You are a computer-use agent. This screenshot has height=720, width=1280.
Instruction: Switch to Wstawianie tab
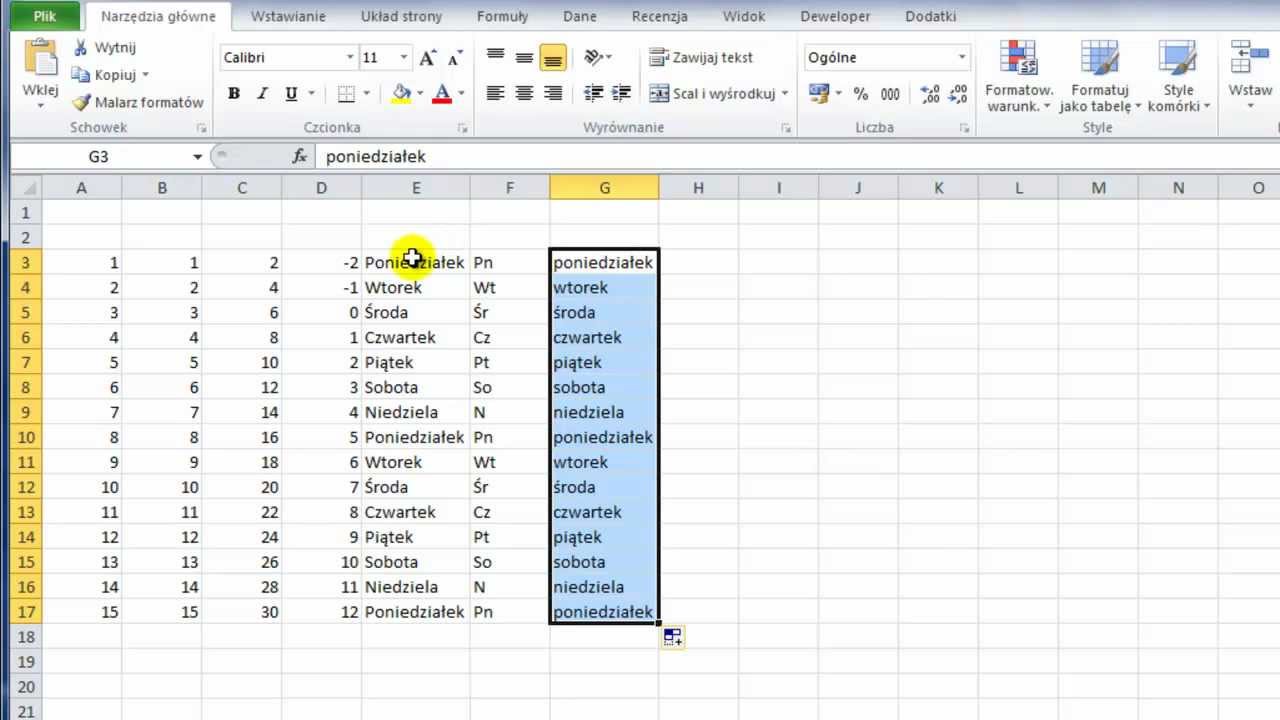[x=286, y=16]
